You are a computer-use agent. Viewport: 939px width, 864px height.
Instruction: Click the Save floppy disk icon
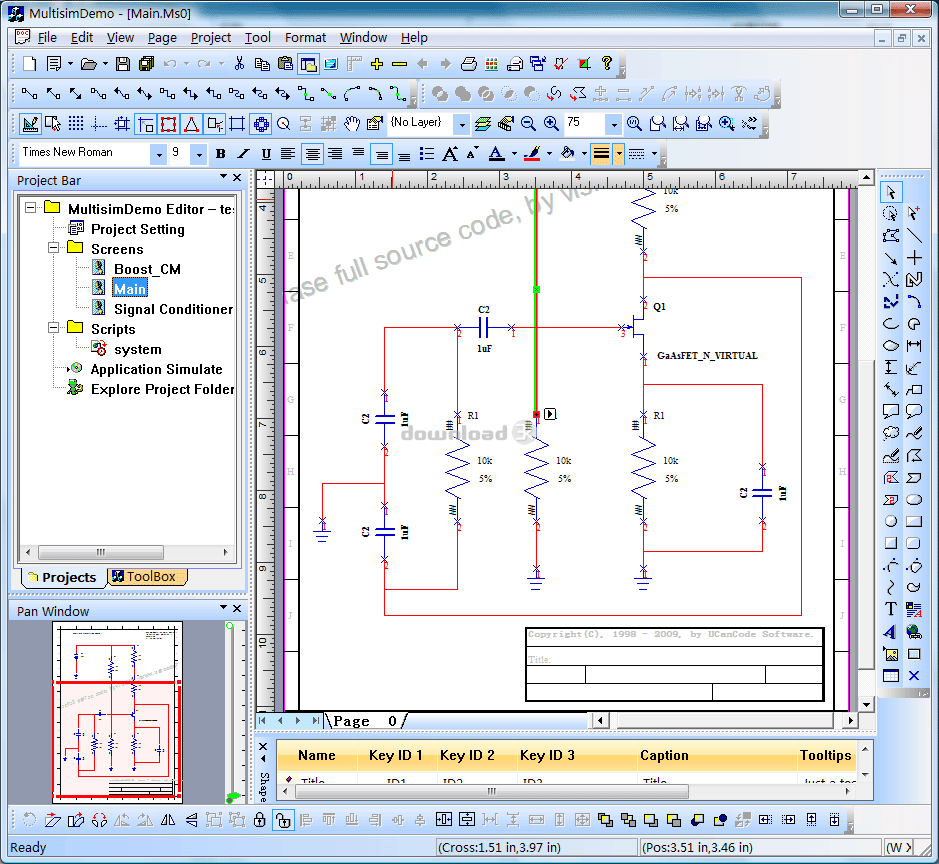pyautogui.click(x=123, y=64)
